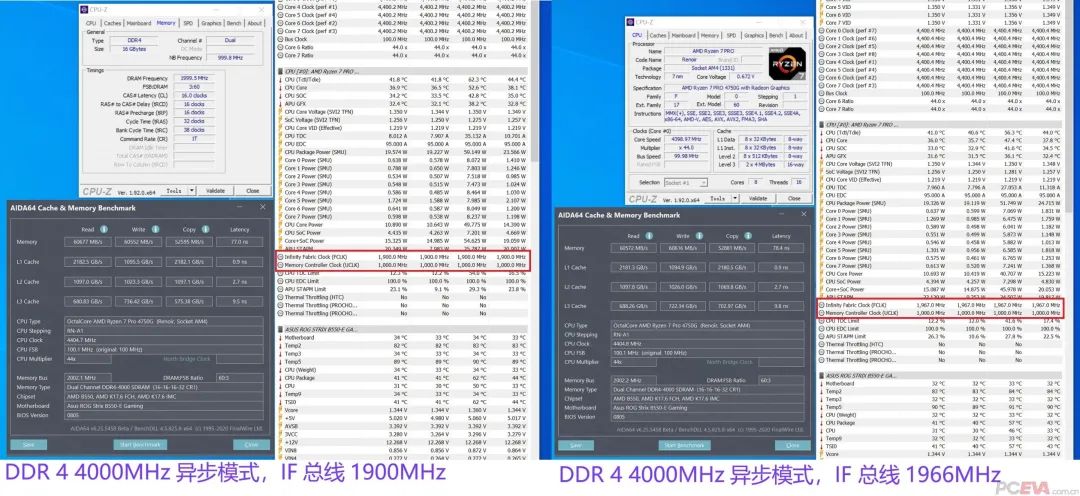This screenshot has height=496, width=1080.
Task: Click clock icon of FCLK row reading 1,900.0 MHz
Action: [x=280, y=257]
